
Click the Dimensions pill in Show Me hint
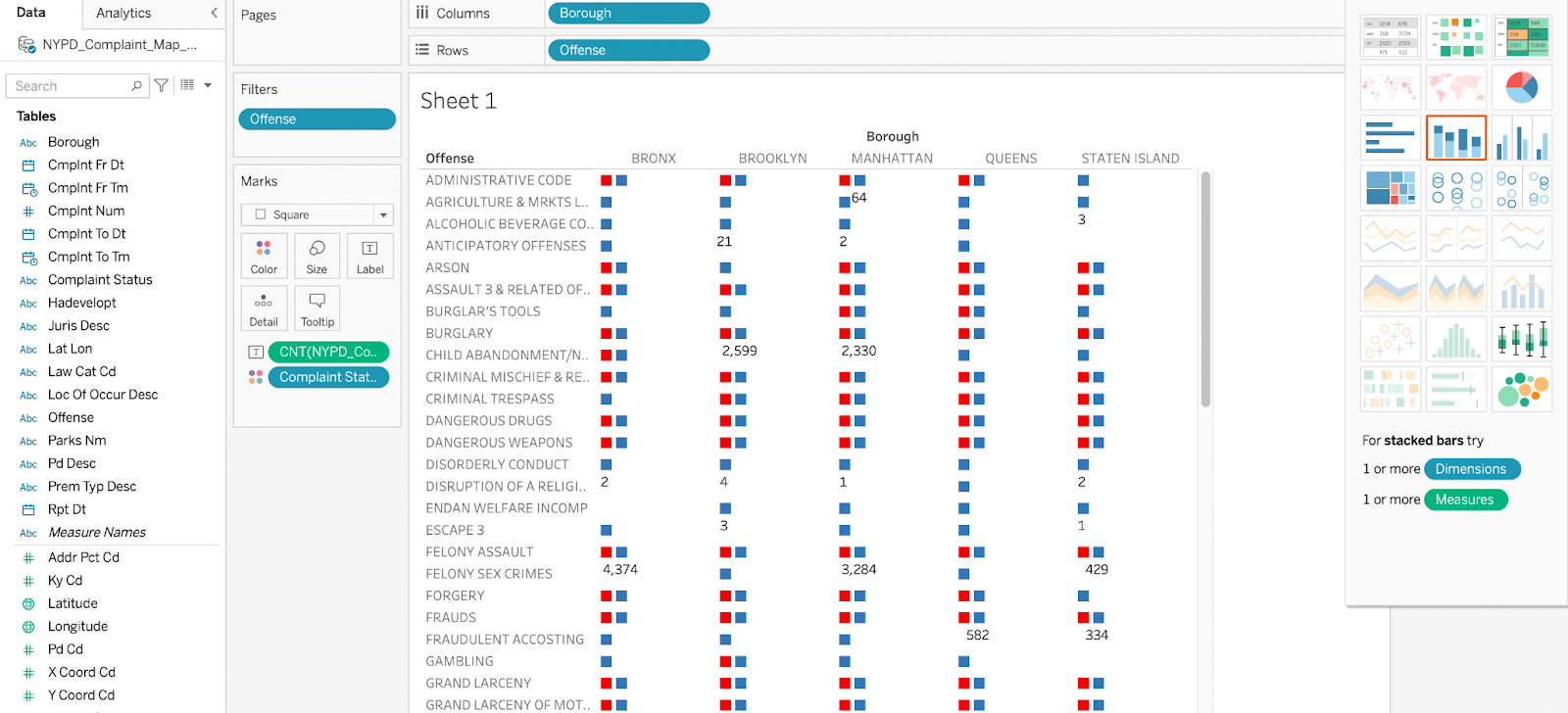pyautogui.click(x=1471, y=469)
